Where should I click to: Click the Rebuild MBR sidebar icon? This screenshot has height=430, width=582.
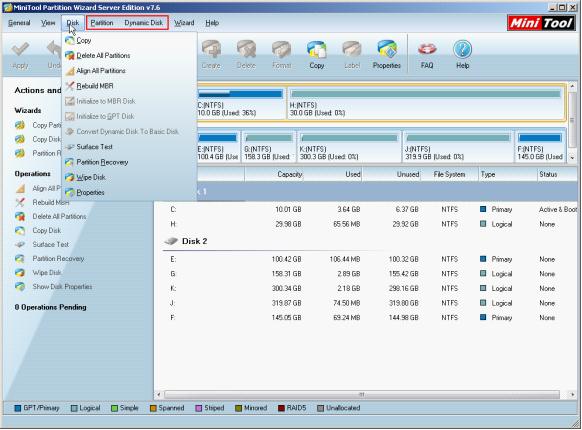[20, 202]
